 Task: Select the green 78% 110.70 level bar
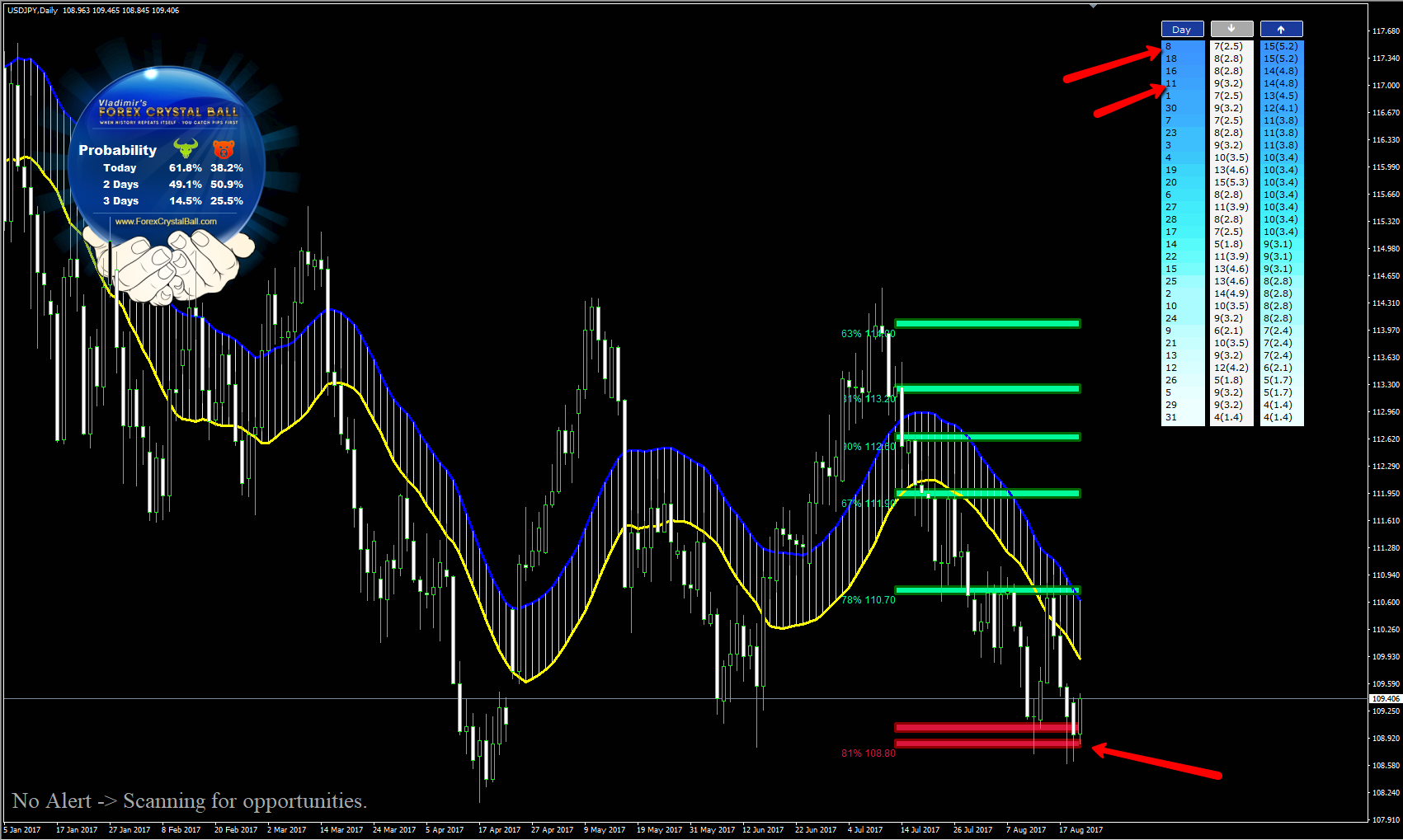[x=986, y=590]
